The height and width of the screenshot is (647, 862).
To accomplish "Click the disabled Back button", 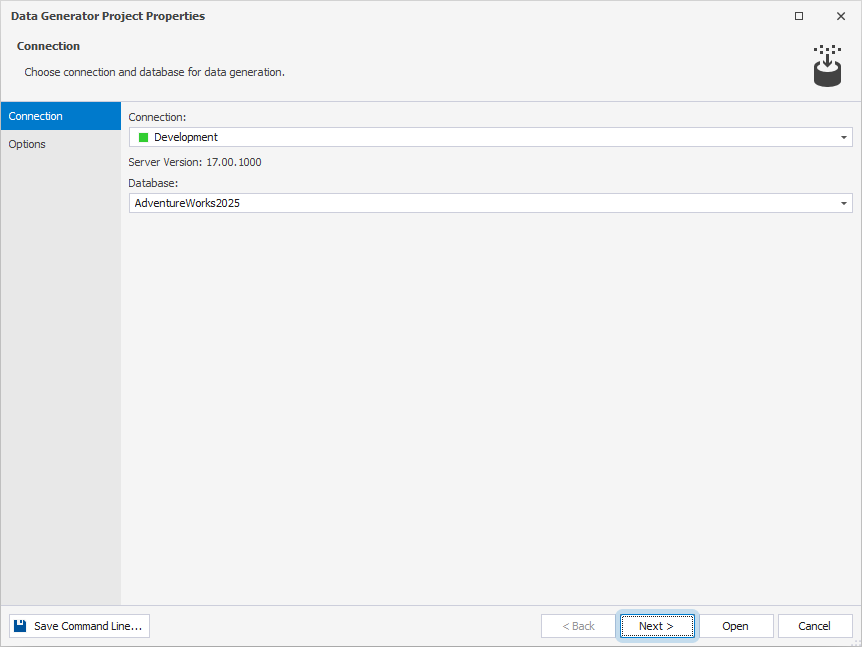I will coord(578,626).
